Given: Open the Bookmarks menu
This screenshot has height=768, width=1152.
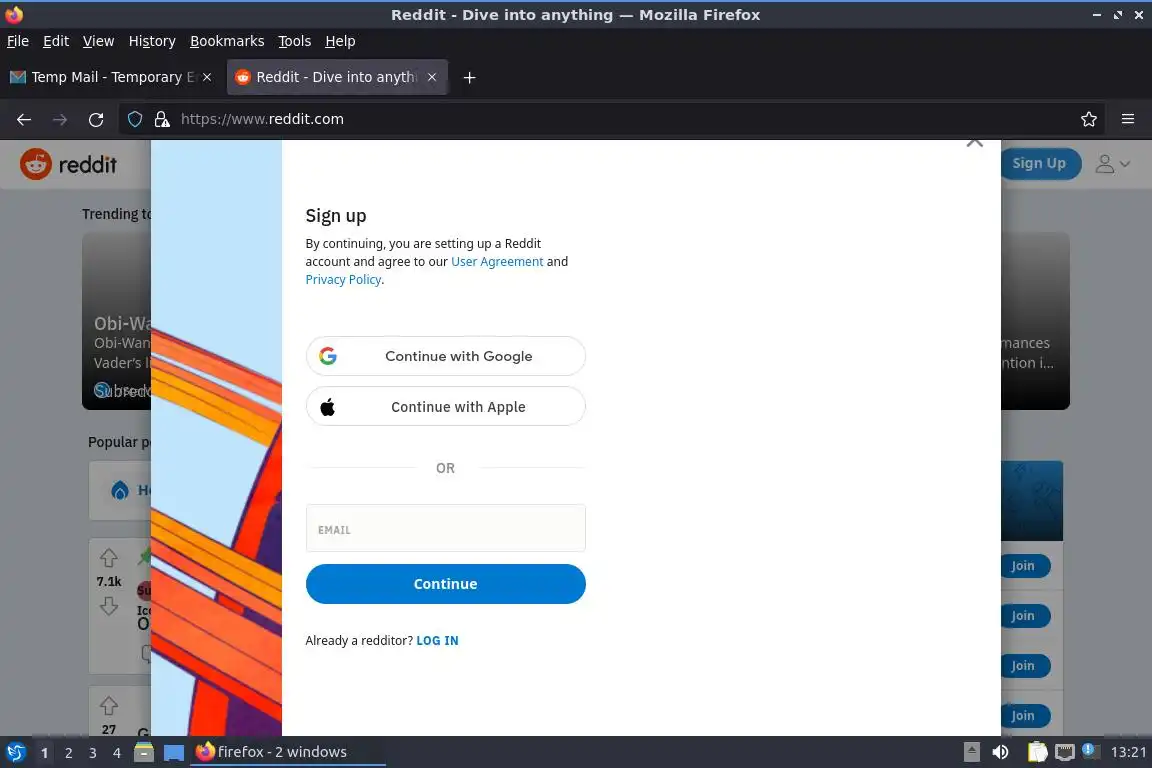Looking at the screenshot, I should point(227,41).
